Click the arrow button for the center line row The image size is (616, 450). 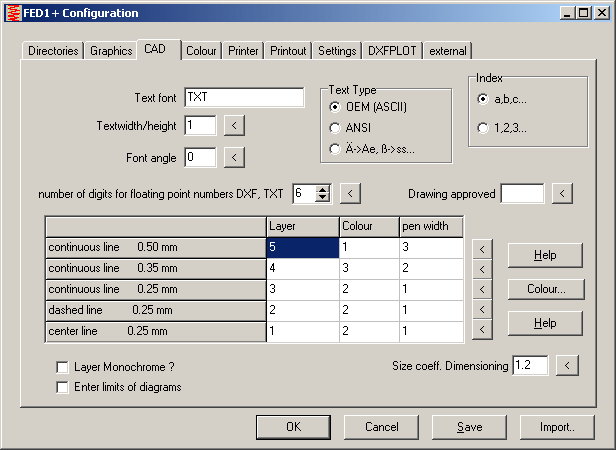click(482, 330)
